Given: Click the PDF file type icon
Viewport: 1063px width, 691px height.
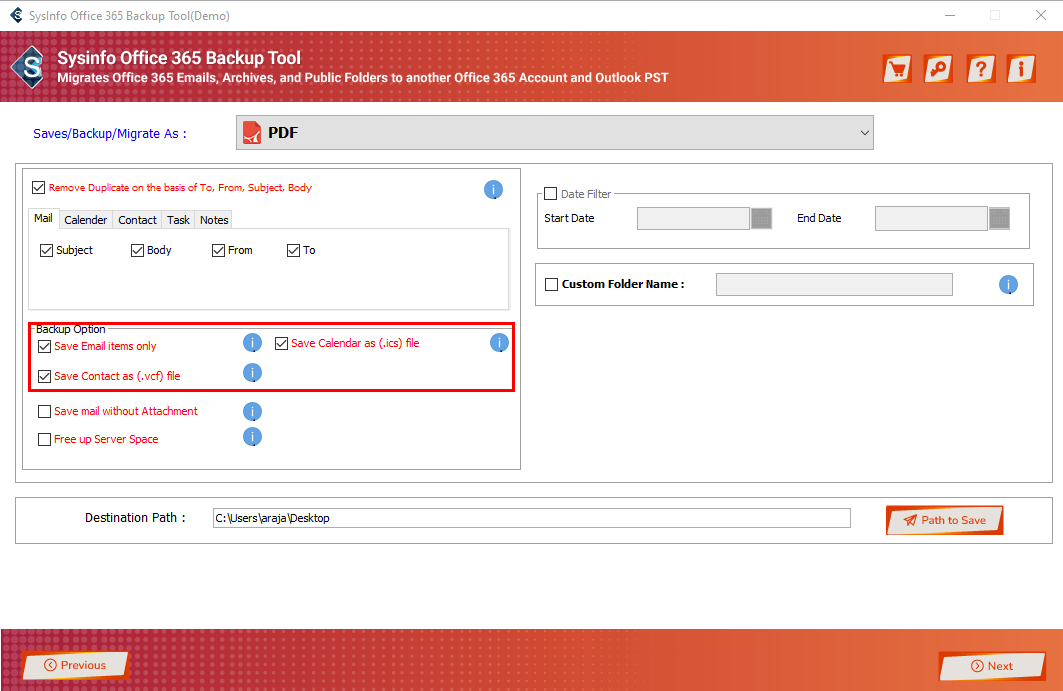Looking at the screenshot, I should click(x=252, y=133).
